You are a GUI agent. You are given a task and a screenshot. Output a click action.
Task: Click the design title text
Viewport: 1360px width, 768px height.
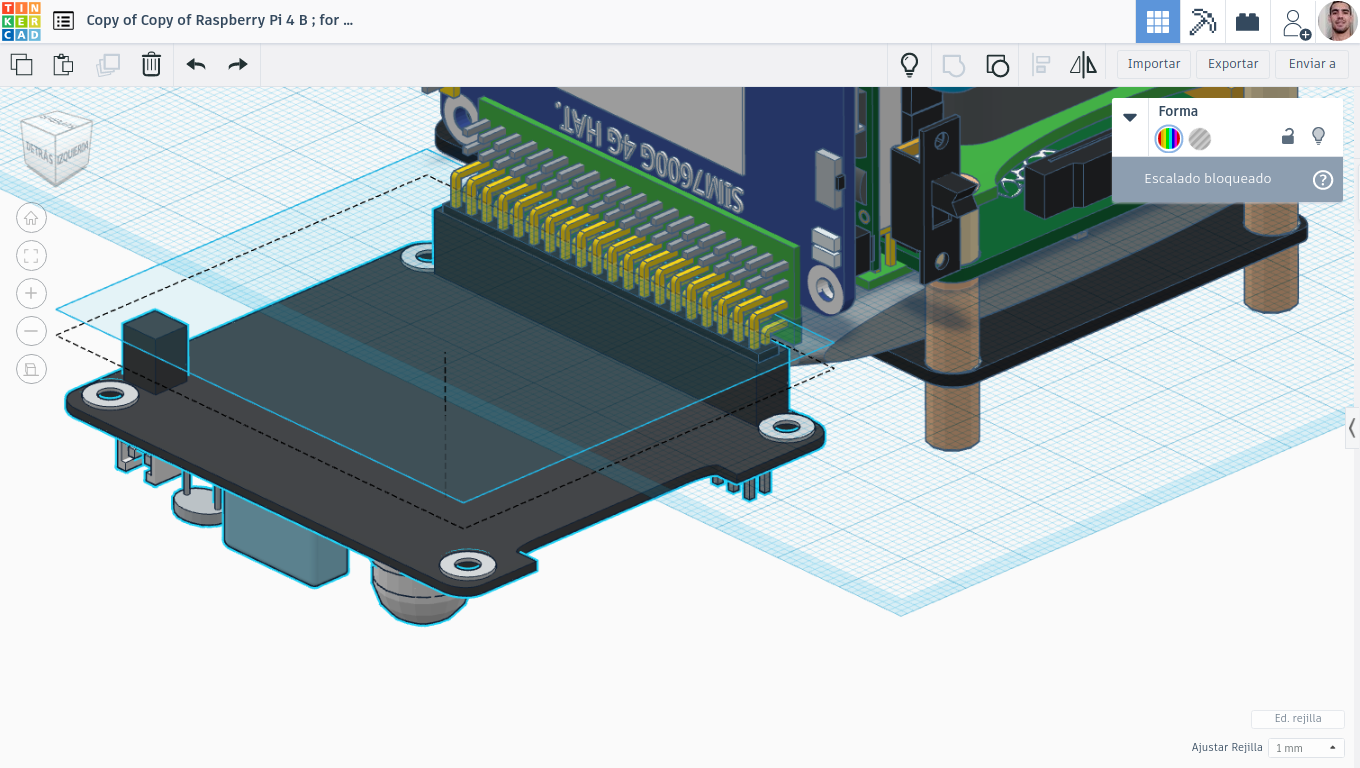[x=220, y=20]
